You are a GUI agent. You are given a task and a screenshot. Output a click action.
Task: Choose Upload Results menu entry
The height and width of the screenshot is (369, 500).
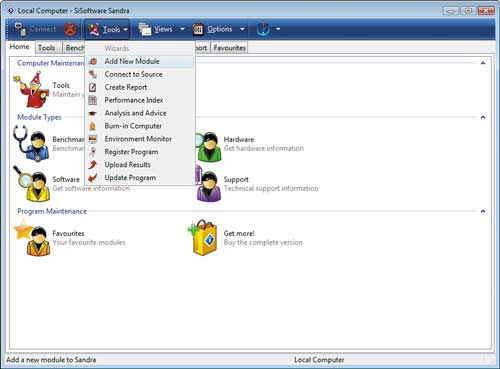click(x=140, y=165)
